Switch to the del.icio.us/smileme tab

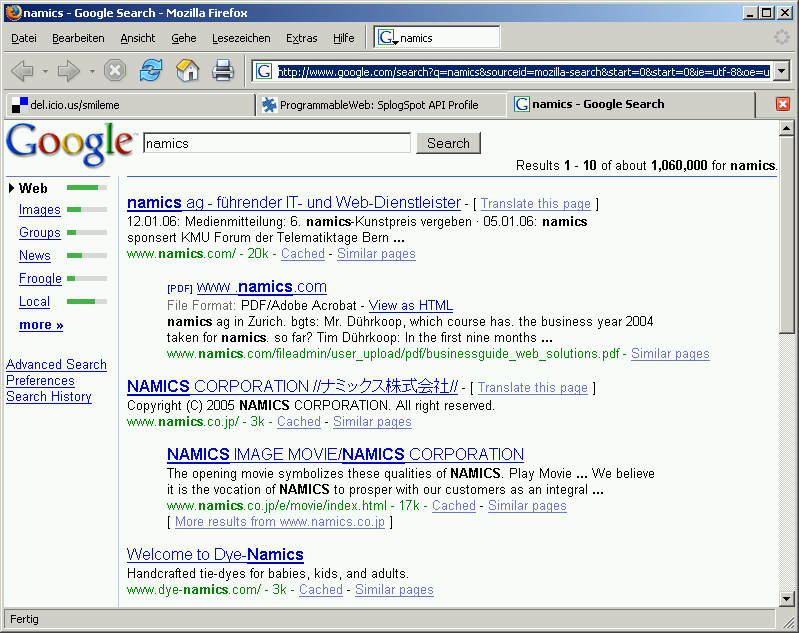click(x=128, y=104)
